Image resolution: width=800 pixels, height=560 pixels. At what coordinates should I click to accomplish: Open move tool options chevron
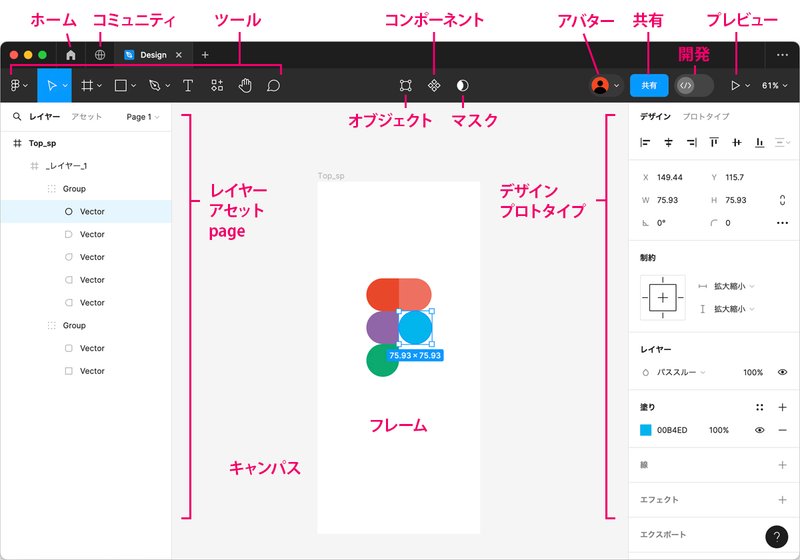pos(65,86)
